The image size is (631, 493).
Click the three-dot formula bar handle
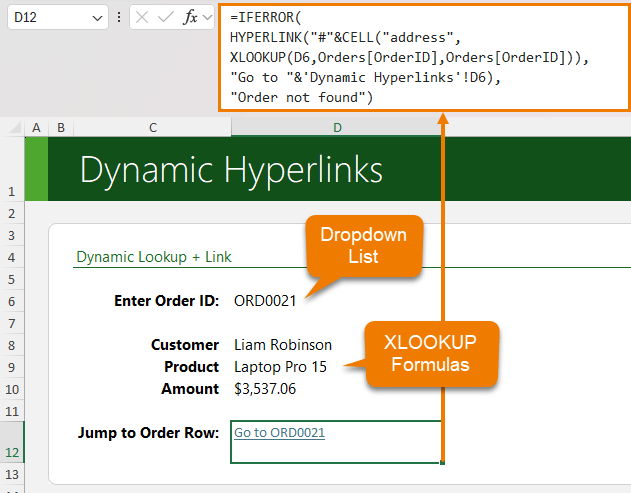[x=119, y=17]
